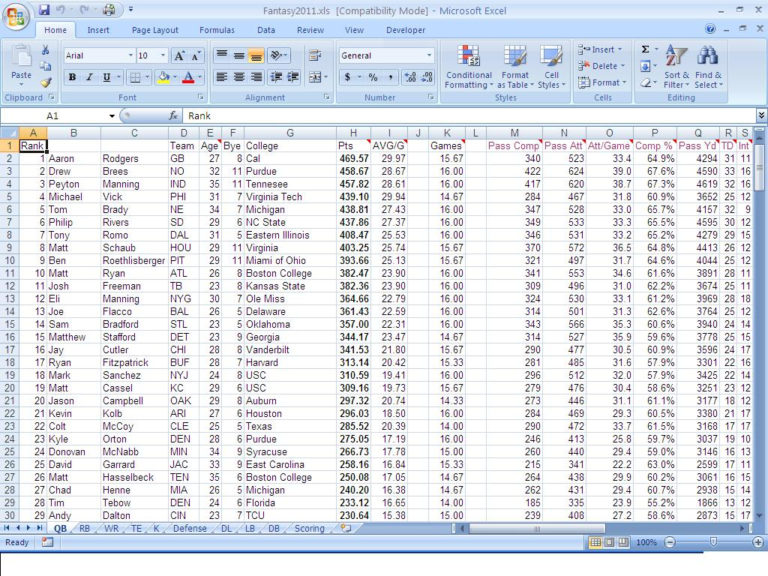Toggle Italic formatting
768x576 pixels.
click(90, 77)
